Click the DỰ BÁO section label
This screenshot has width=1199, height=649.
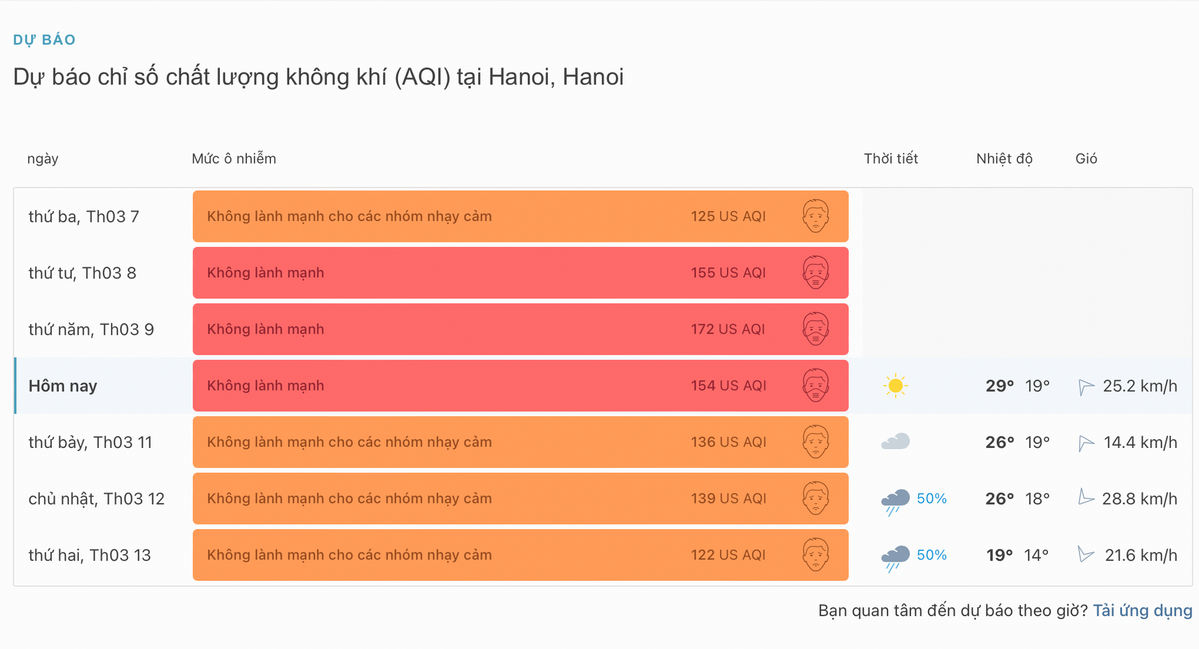(44, 40)
